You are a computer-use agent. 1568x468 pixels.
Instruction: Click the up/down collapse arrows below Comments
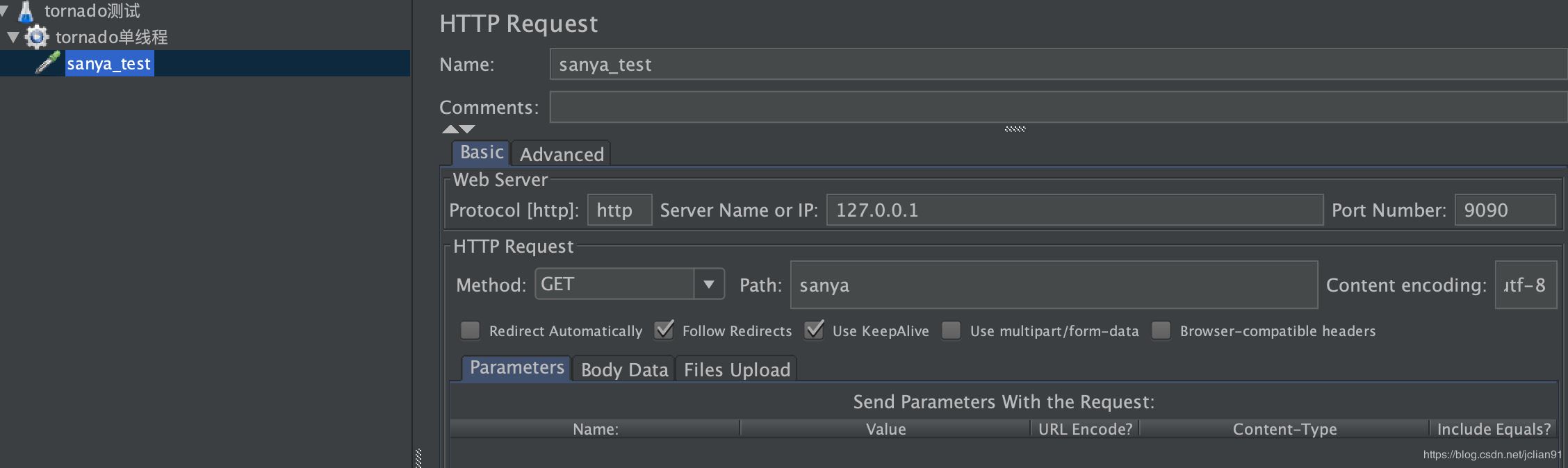tap(458, 129)
